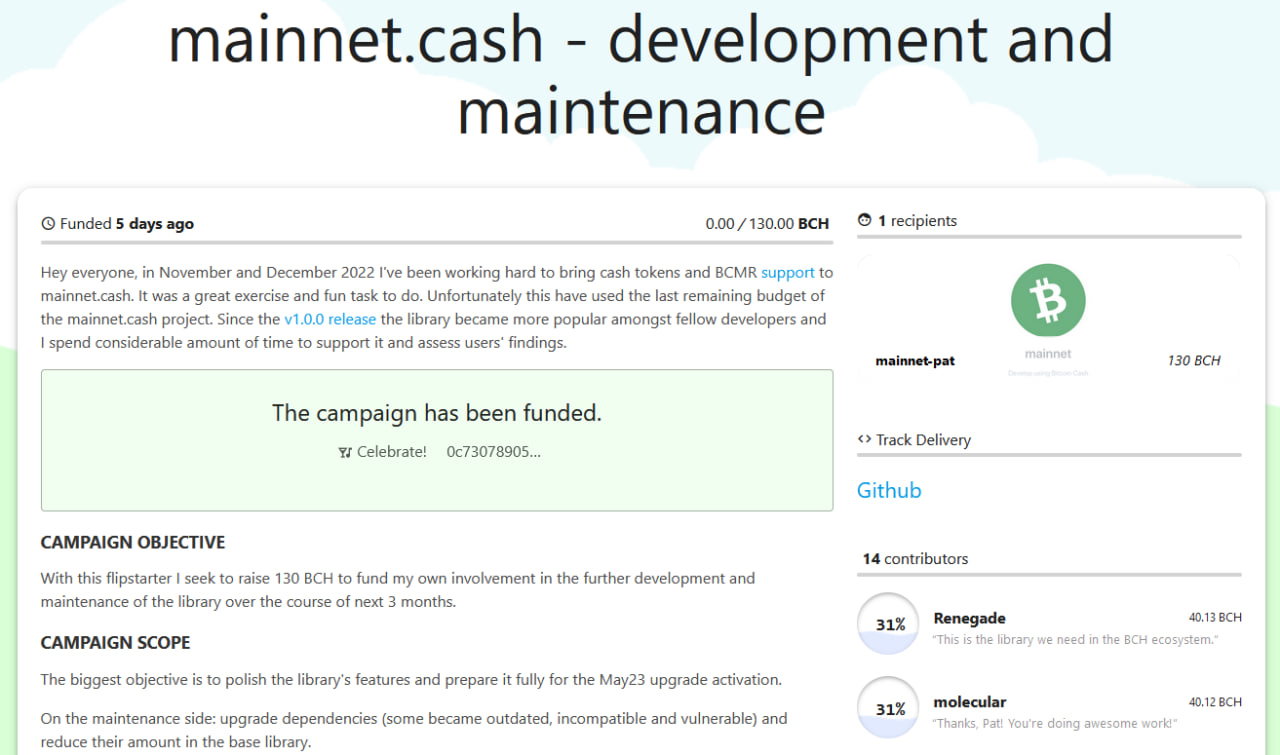Click the molecular contributor name
This screenshot has height=755, width=1280.
coord(969,702)
